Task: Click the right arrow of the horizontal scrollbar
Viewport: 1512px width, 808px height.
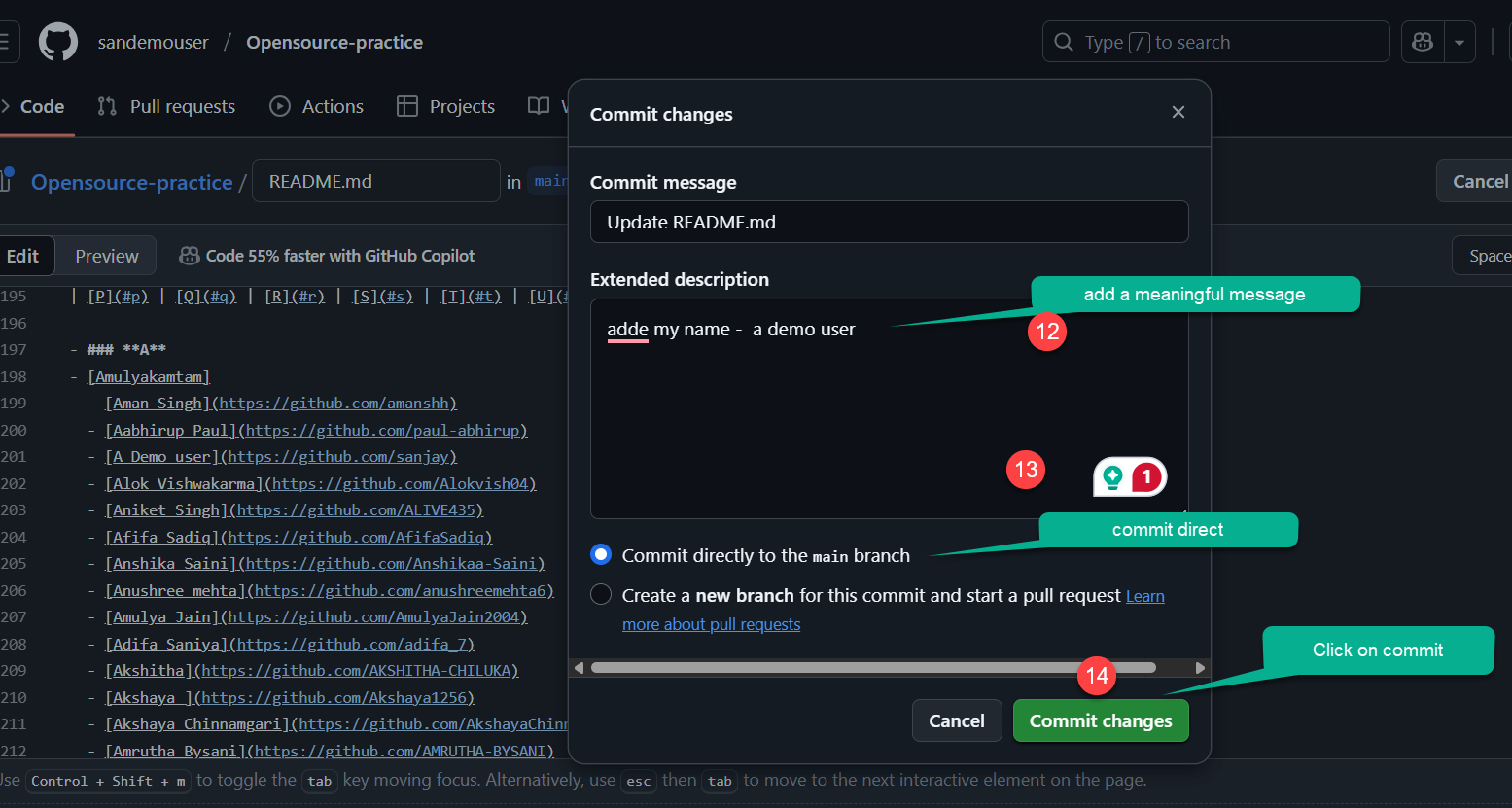Action: [x=1199, y=668]
